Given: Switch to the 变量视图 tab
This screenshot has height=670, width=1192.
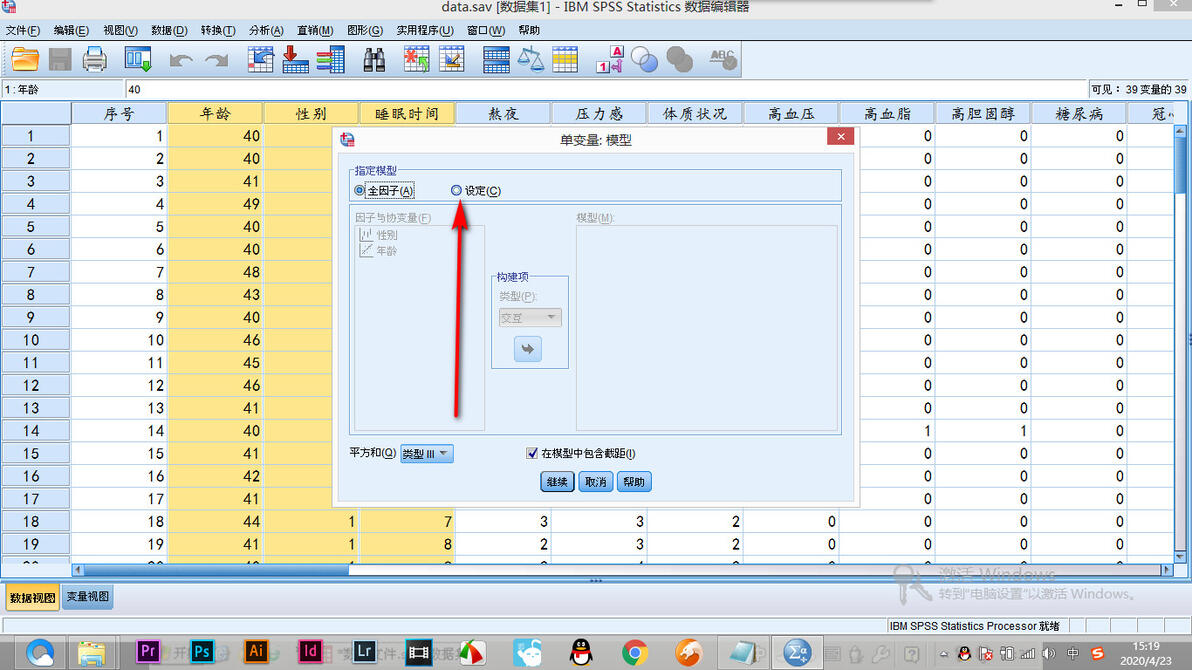Looking at the screenshot, I should pos(87,597).
